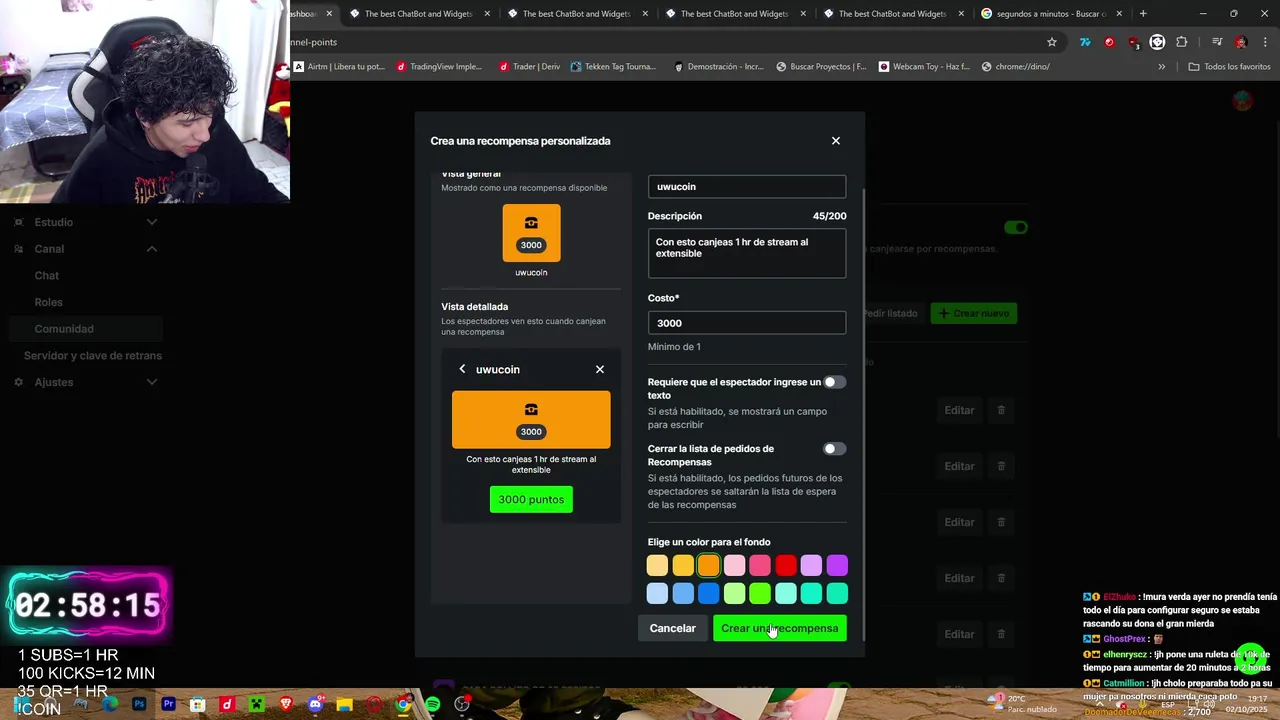This screenshot has width=1280, height=720.
Task: Click the Ajustes gear icon
Action: click(x=18, y=382)
